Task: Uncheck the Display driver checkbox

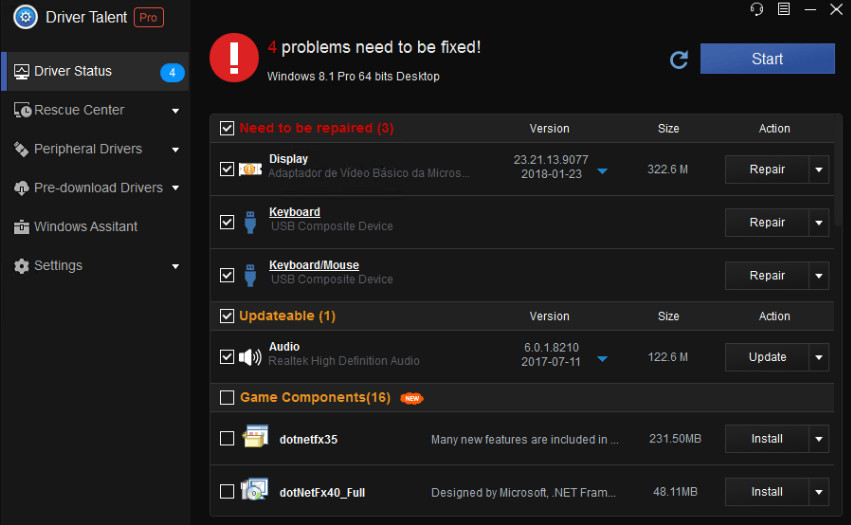Action: [x=227, y=169]
